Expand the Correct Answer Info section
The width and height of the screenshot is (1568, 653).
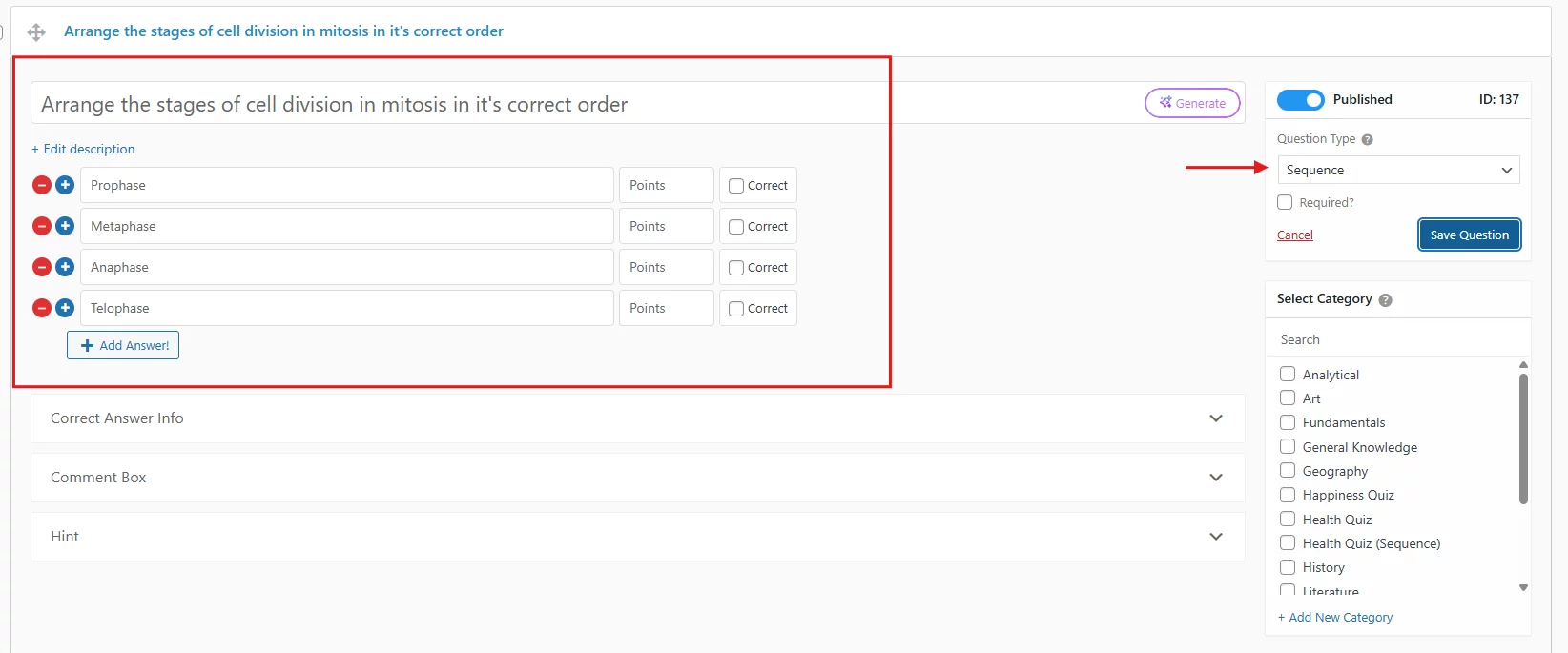point(637,418)
